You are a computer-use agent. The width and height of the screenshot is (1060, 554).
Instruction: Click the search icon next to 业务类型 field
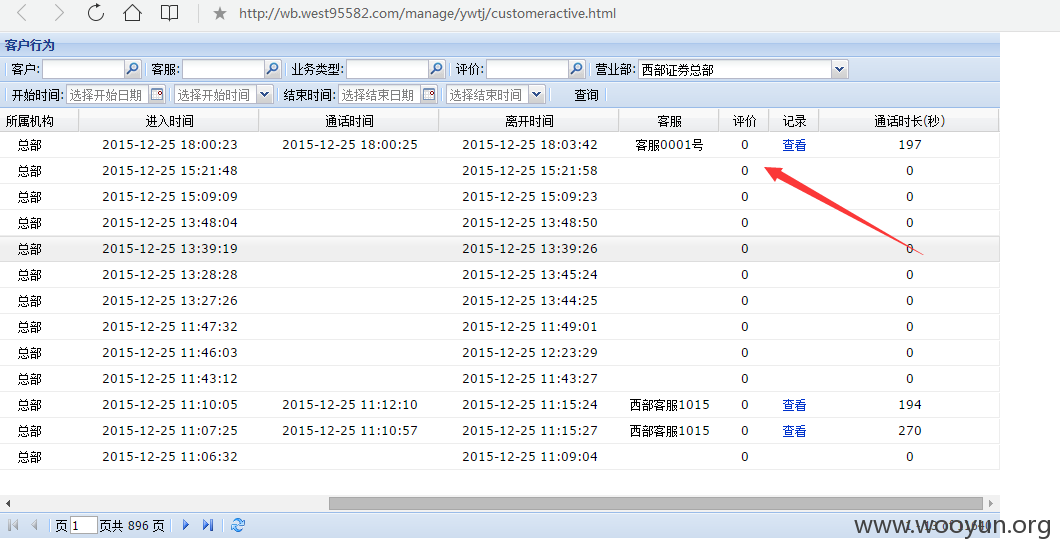point(437,69)
